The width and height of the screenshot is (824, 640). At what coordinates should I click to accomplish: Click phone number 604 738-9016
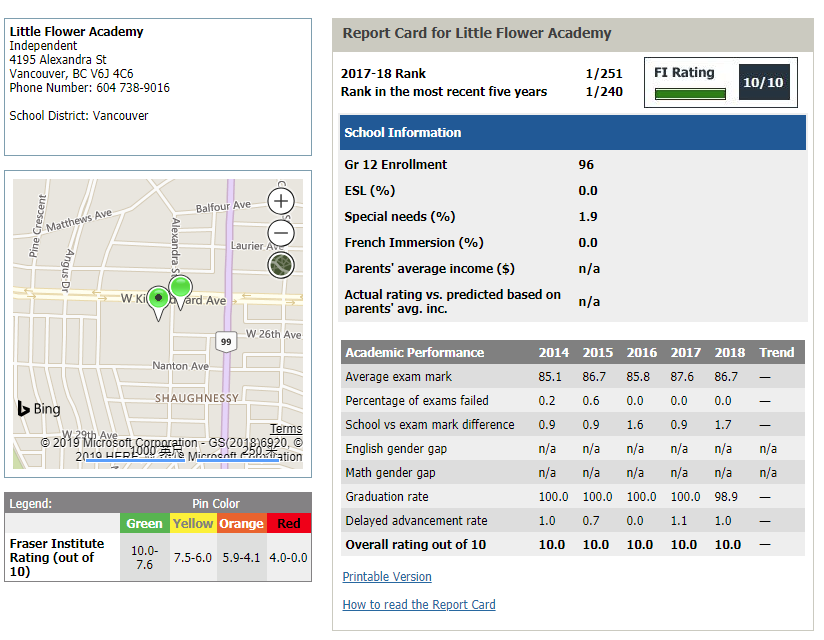click(133, 88)
